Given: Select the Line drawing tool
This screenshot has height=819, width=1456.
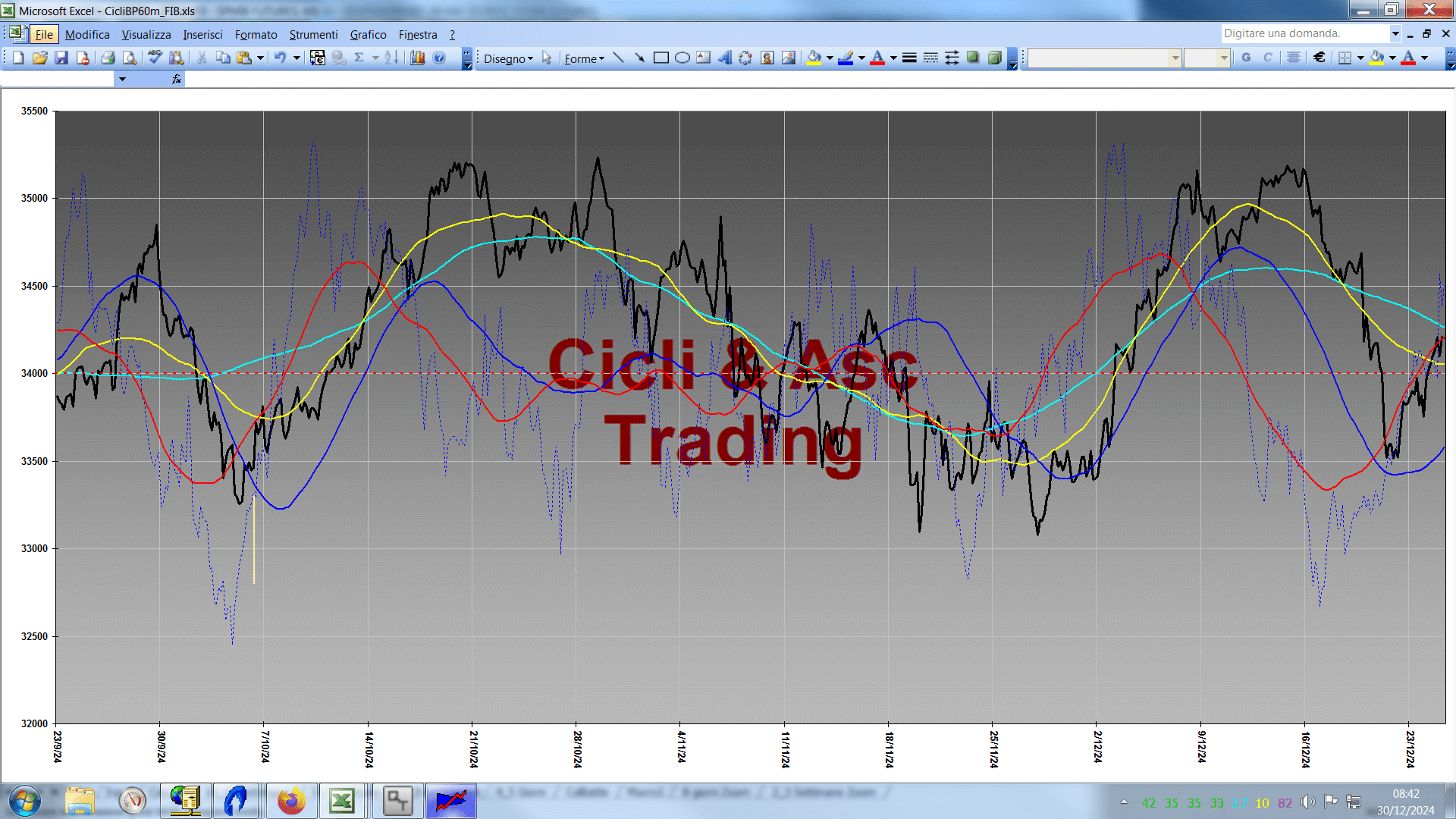Looking at the screenshot, I should pyautogui.click(x=618, y=58).
